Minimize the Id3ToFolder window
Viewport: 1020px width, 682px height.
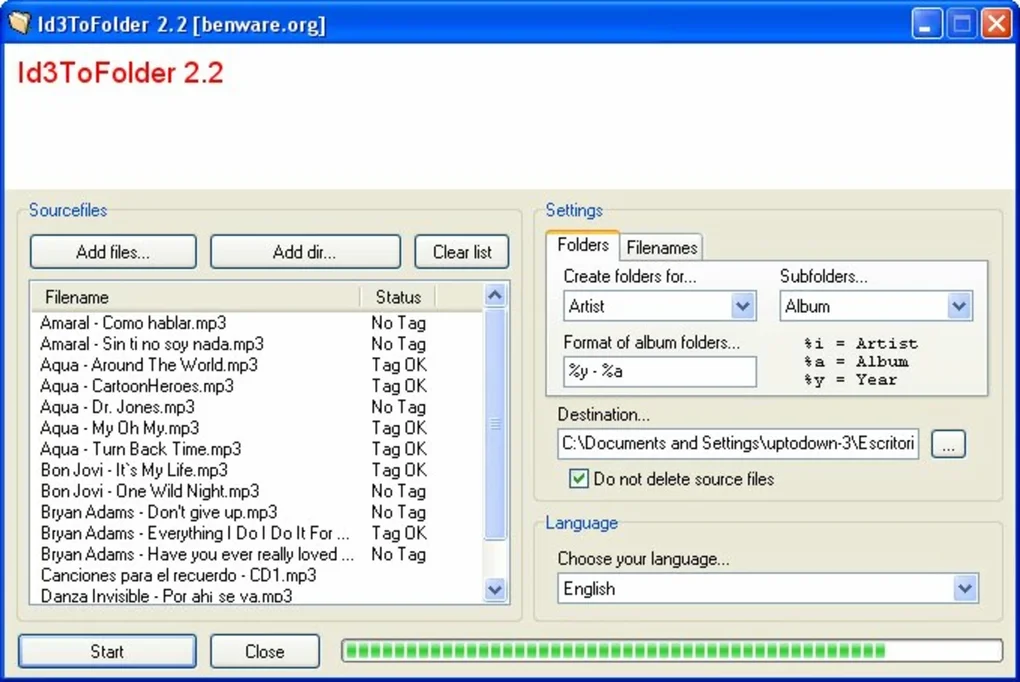coord(926,24)
